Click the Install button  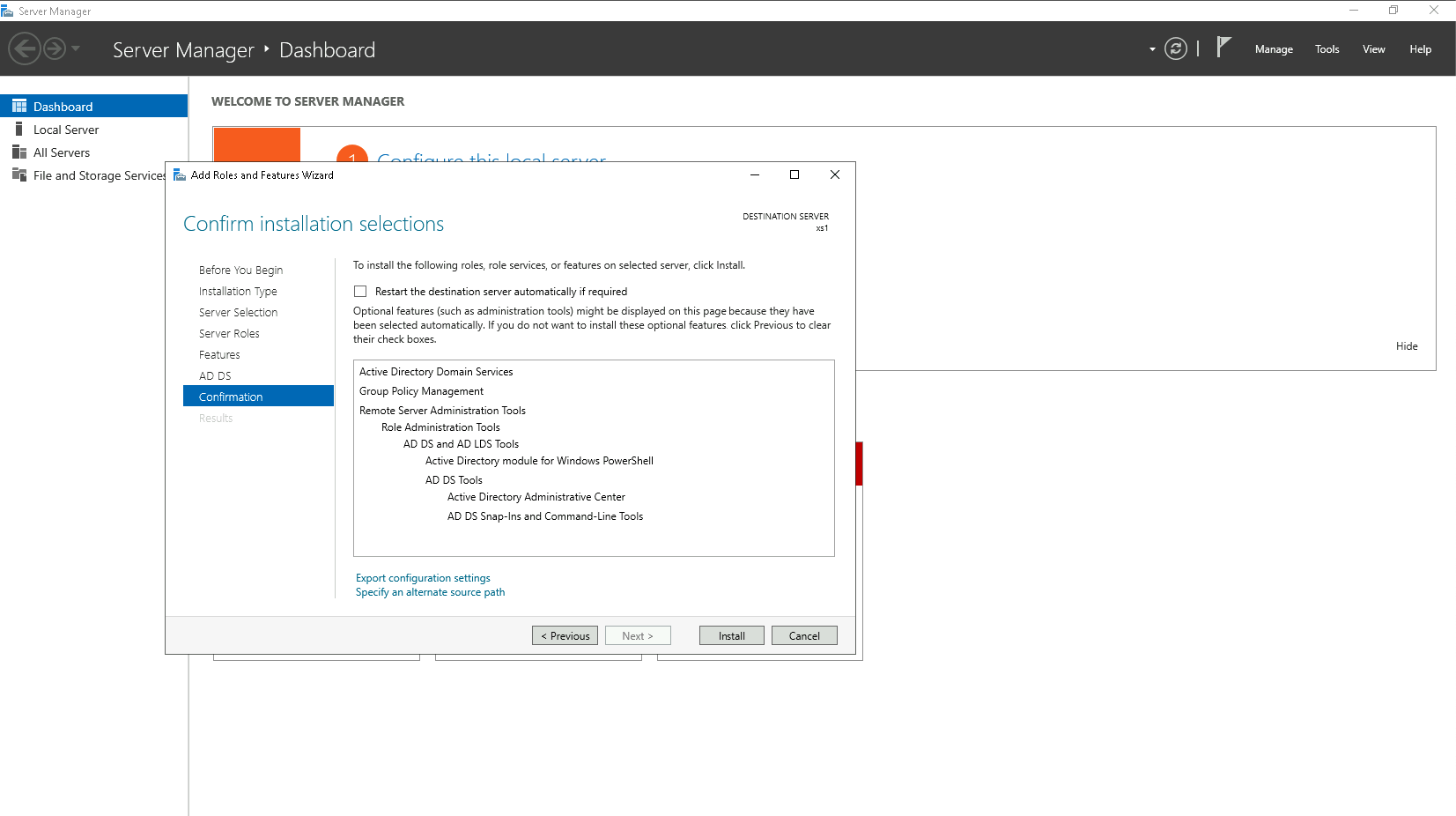tap(731, 635)
